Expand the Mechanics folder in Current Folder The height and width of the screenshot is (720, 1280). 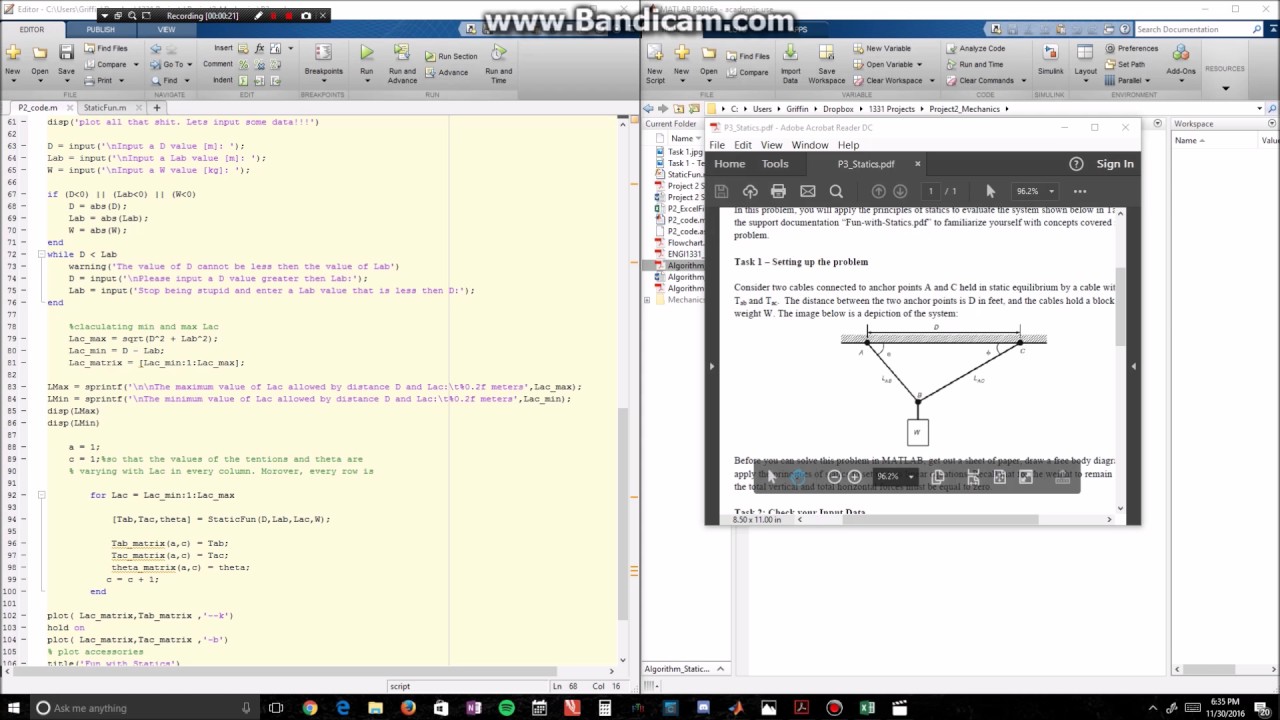(647, 300)
